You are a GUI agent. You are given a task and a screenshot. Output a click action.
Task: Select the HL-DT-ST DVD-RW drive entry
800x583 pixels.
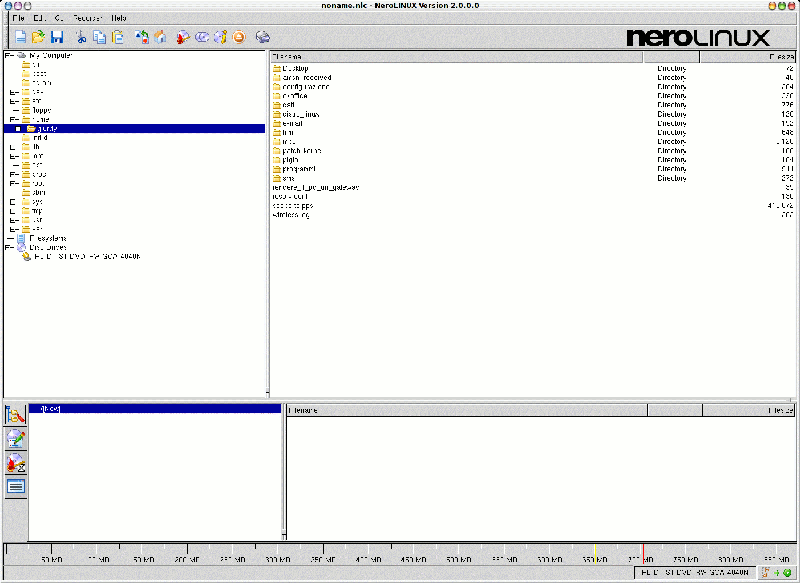click(87, 257)
